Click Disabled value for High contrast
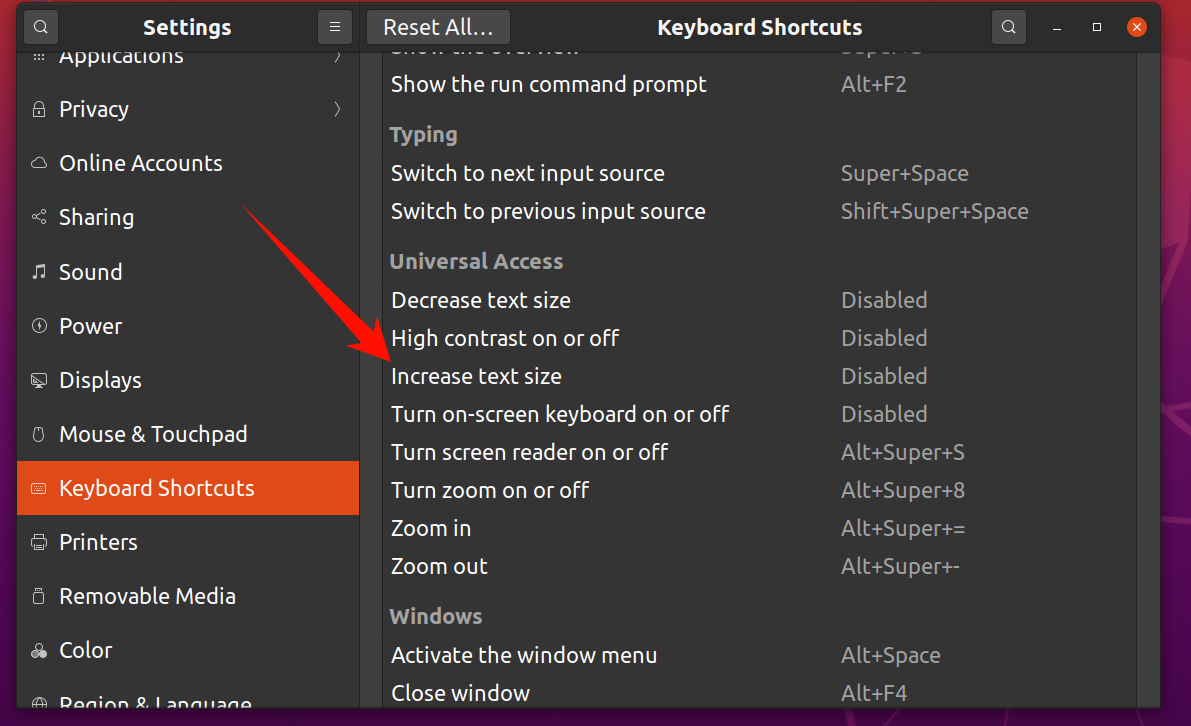Image resolution: width=1191 pixels, height=726 pixels. pyautogui.click(x=884, y=338)
